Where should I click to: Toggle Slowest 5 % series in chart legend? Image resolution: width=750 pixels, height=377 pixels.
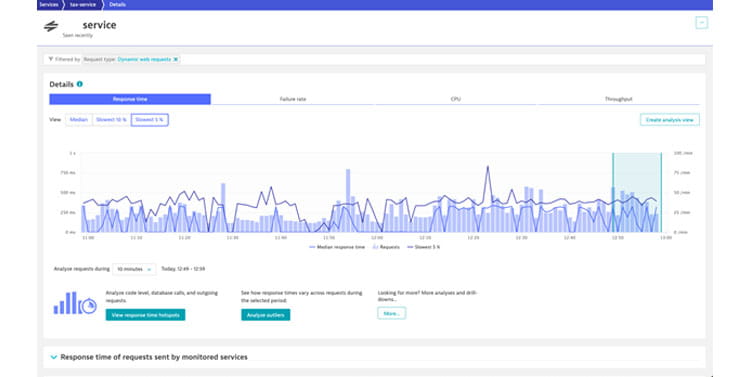423,247
